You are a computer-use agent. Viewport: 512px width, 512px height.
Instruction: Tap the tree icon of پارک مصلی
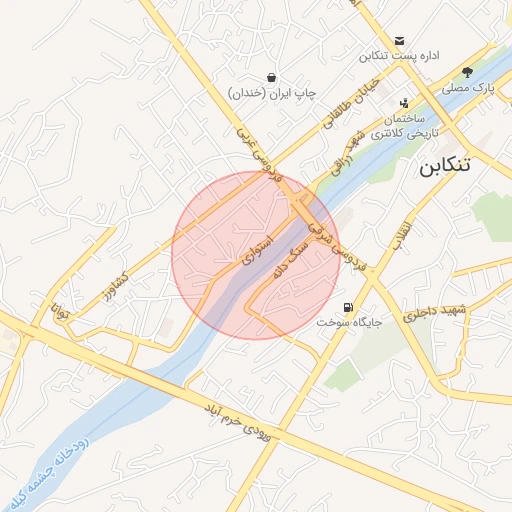point(467,72)
